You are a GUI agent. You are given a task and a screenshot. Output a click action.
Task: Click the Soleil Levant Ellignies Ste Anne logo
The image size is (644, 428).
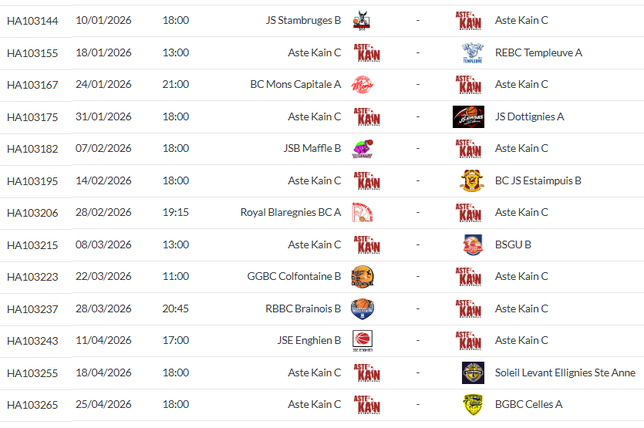(x=473, y=372)
